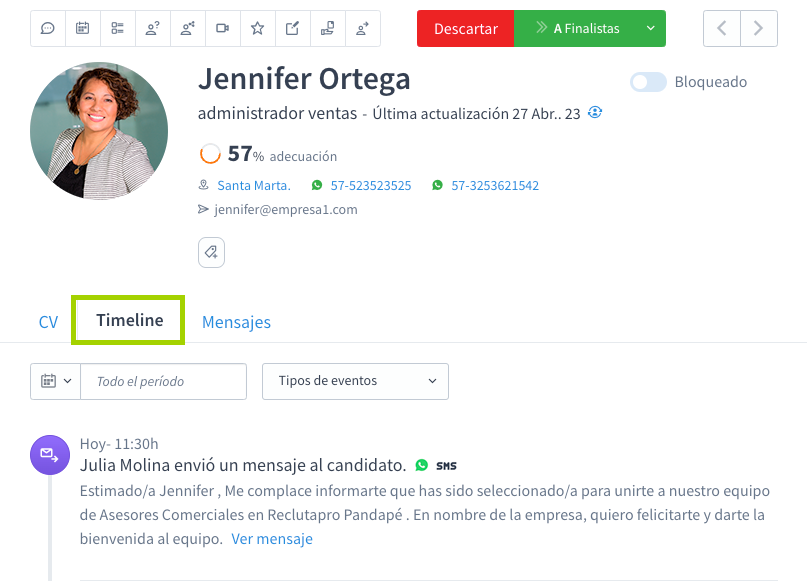
Task: Open the CV tab
Action: click(48, 321)
